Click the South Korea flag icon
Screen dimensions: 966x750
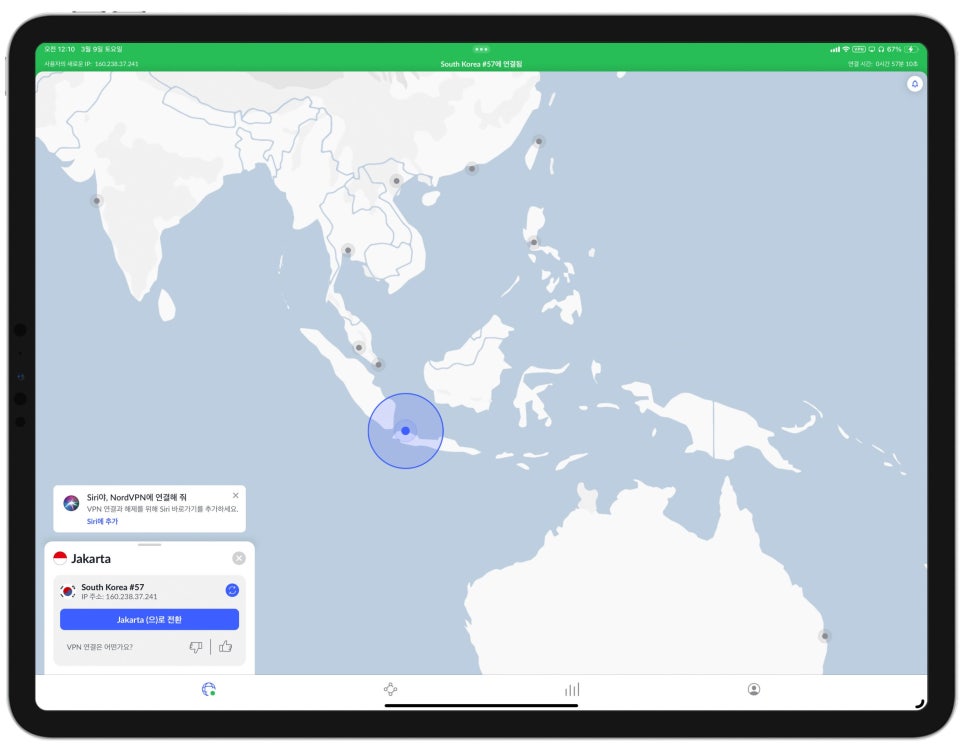click(x=68, y=592)
